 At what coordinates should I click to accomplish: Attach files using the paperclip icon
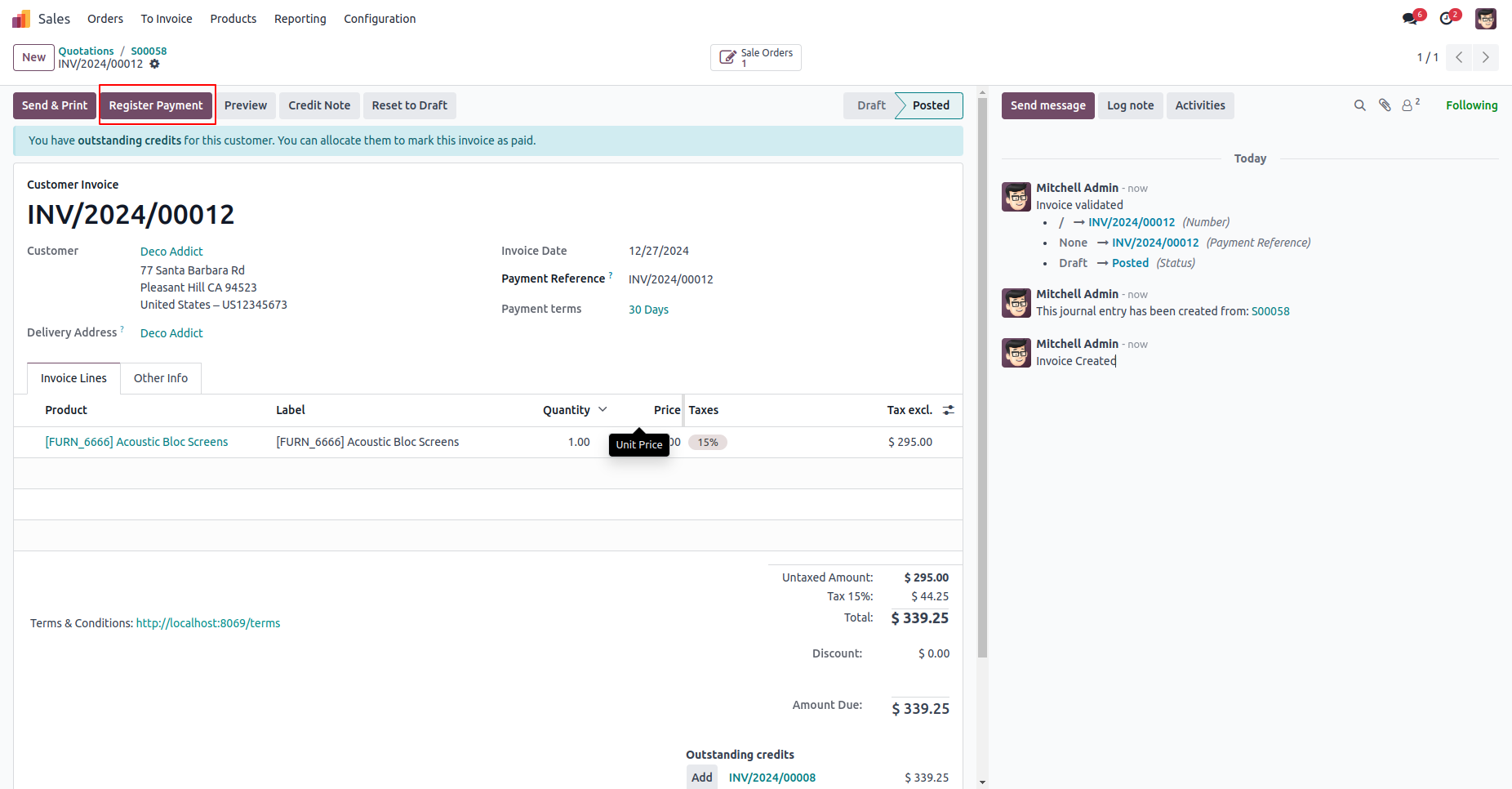pos(1385,105)
